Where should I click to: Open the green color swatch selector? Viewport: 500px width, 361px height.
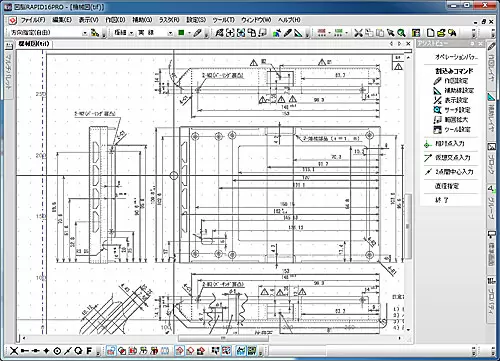tap(181, 33)
